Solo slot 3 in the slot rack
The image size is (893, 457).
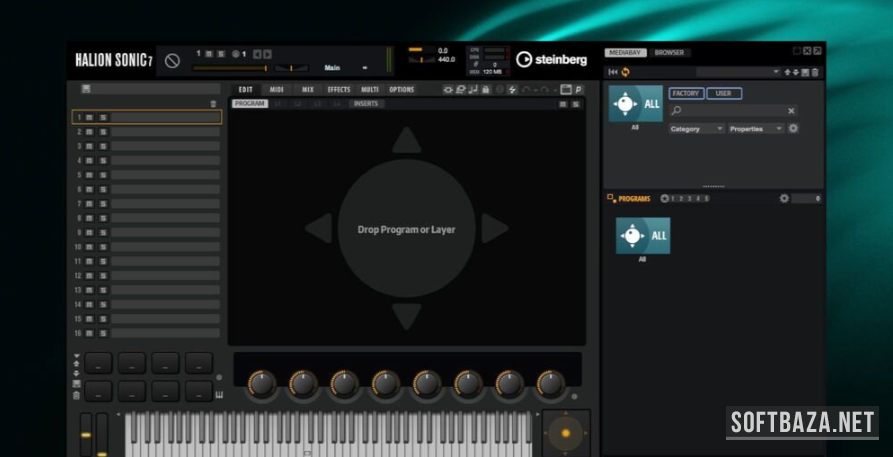click(102, 146)
